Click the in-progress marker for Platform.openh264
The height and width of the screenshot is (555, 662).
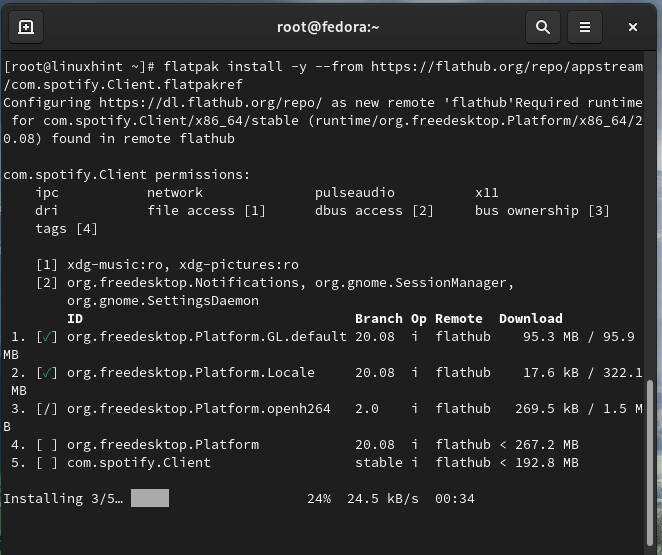point(47,409)
